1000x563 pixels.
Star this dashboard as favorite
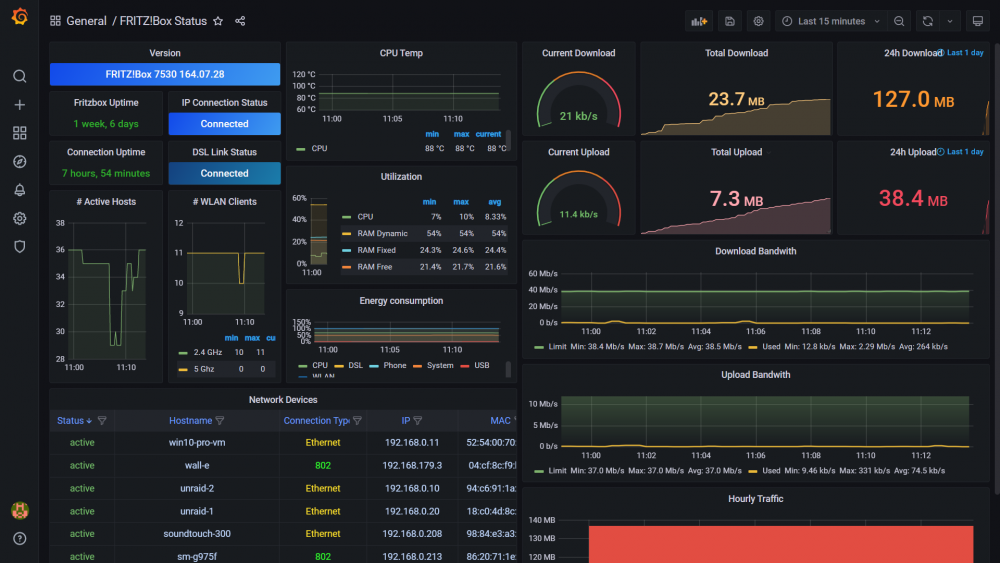point(218,21)
